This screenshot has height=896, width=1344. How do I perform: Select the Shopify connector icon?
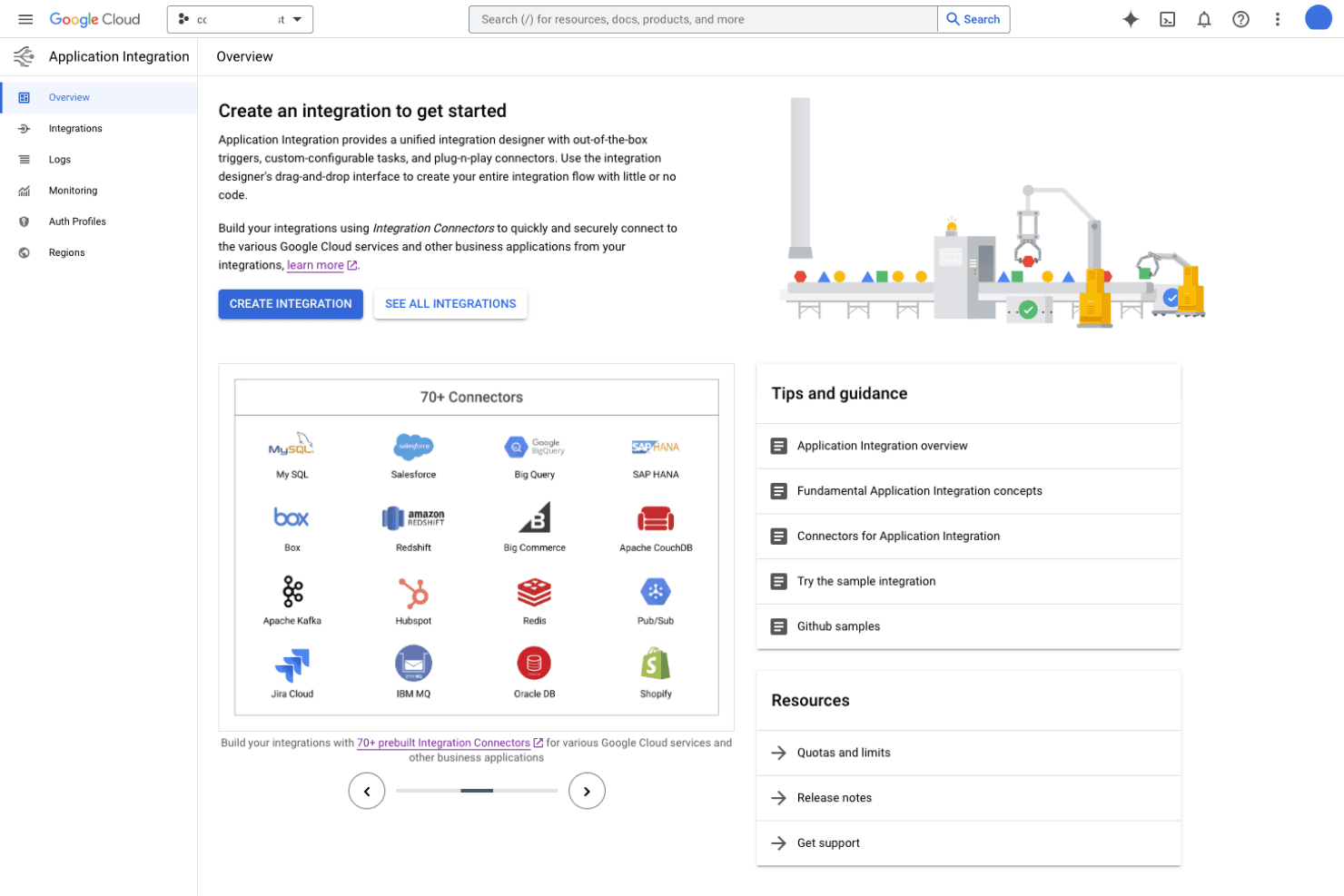pyautogui.click(x=656, y=664)
